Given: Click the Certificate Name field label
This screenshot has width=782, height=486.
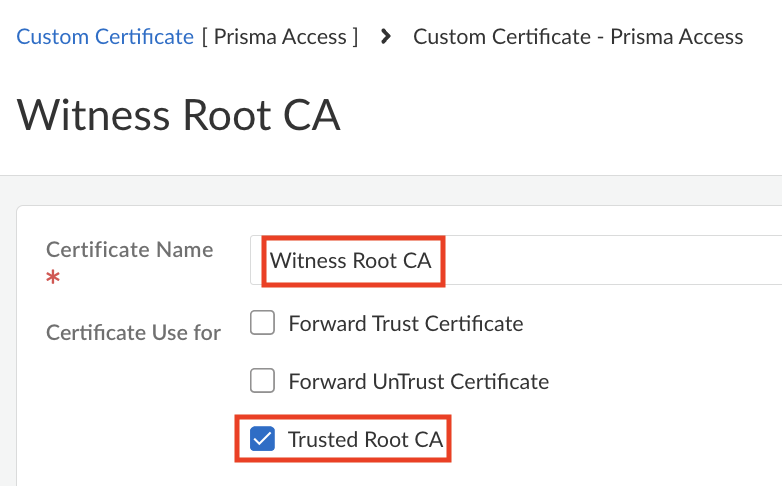Looking at the screenshot, I should click(130, 249).
